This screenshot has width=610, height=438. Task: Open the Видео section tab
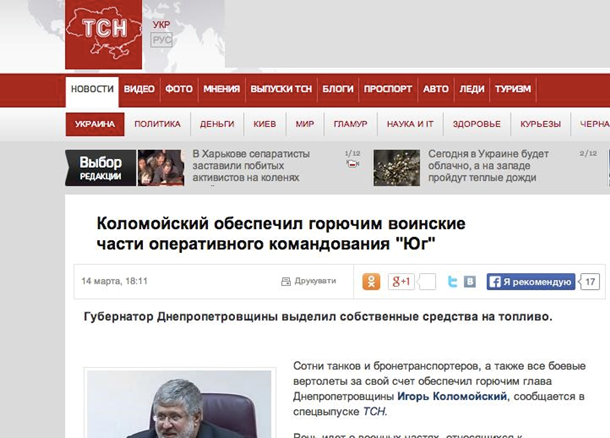point(139,89)
